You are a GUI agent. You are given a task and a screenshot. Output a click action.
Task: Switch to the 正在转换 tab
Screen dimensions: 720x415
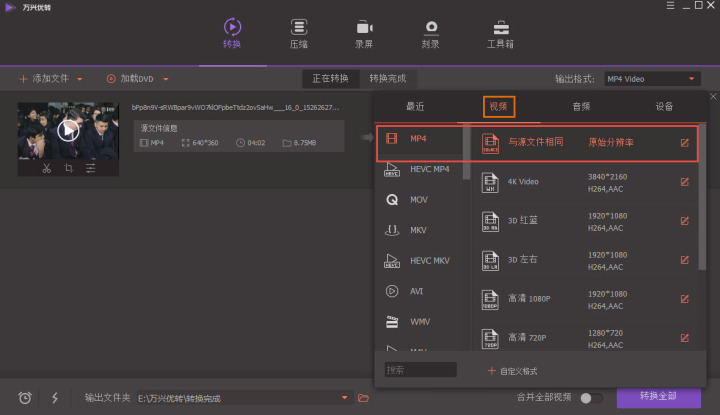(x=331, y=79)
